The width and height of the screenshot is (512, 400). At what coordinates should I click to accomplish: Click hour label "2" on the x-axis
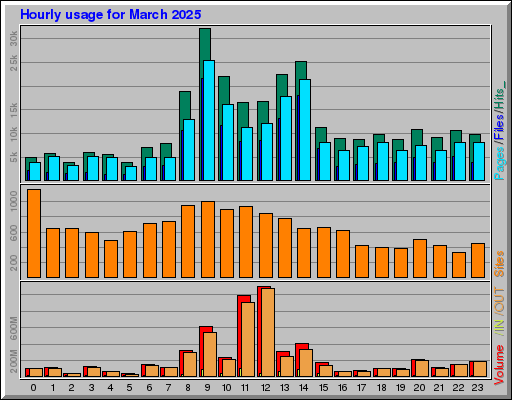pos(71,388)
